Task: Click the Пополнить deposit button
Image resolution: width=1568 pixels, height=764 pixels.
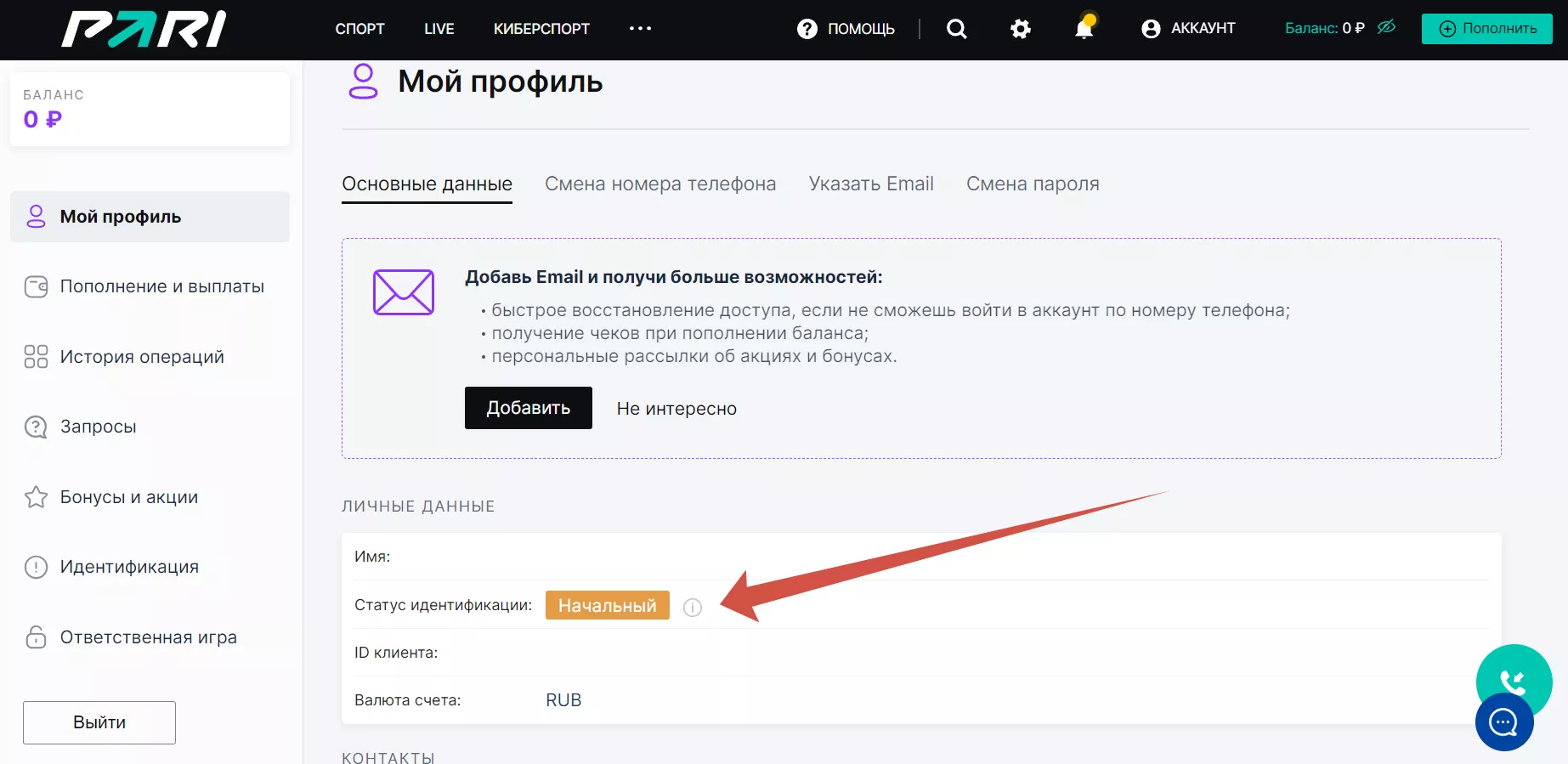Action: tap(1486, 29)
